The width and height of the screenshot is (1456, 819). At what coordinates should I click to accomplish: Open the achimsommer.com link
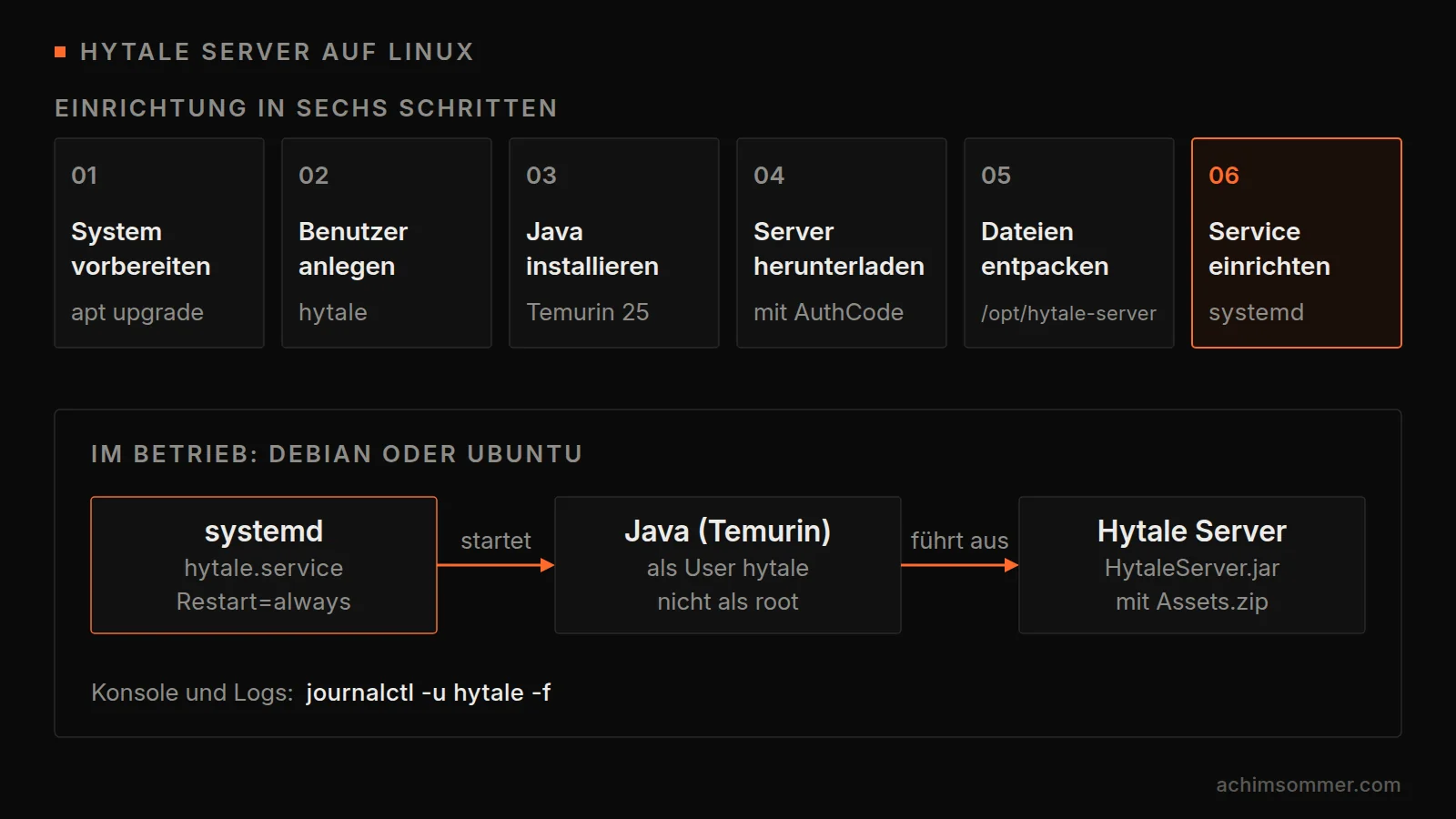click(1309, 784)
